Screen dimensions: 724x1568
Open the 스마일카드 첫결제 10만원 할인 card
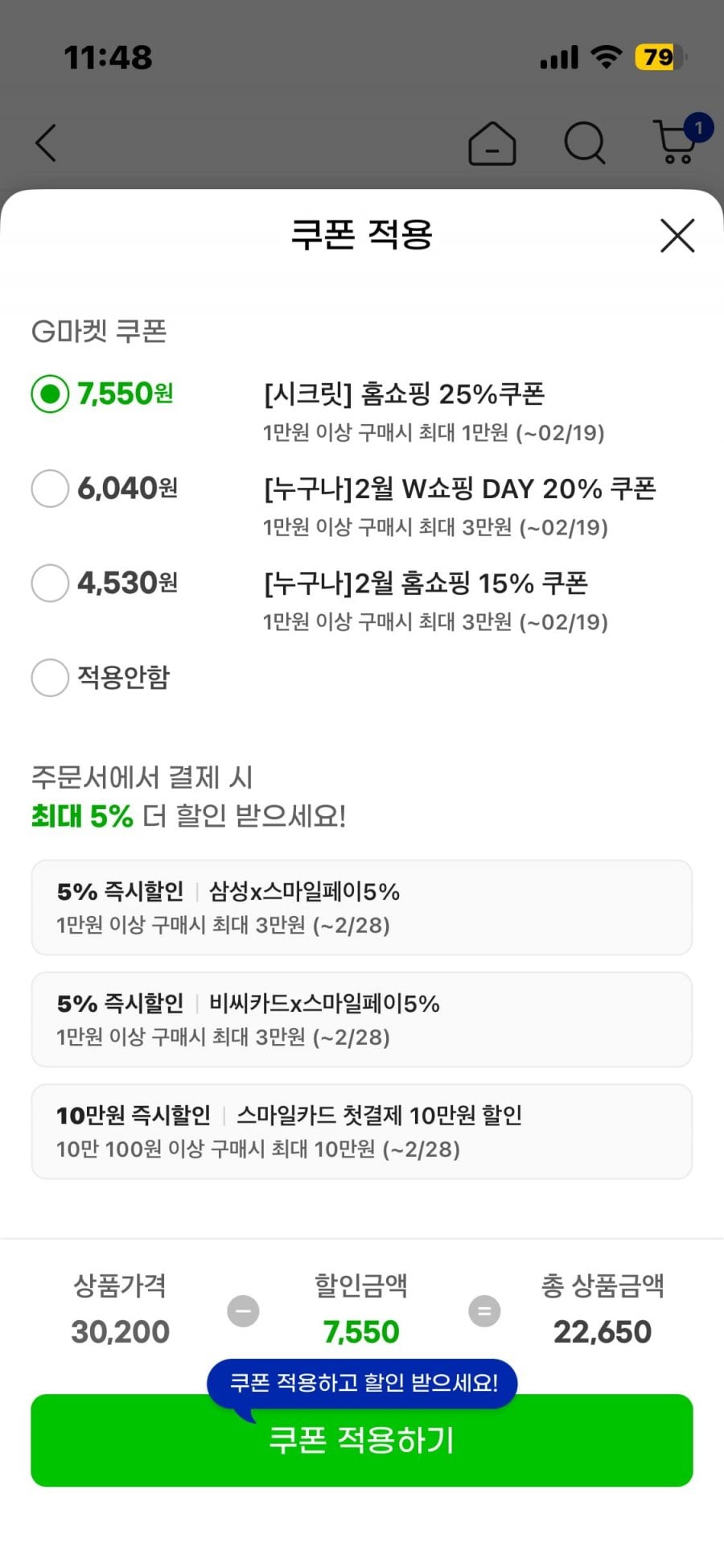coord(362,1131)
